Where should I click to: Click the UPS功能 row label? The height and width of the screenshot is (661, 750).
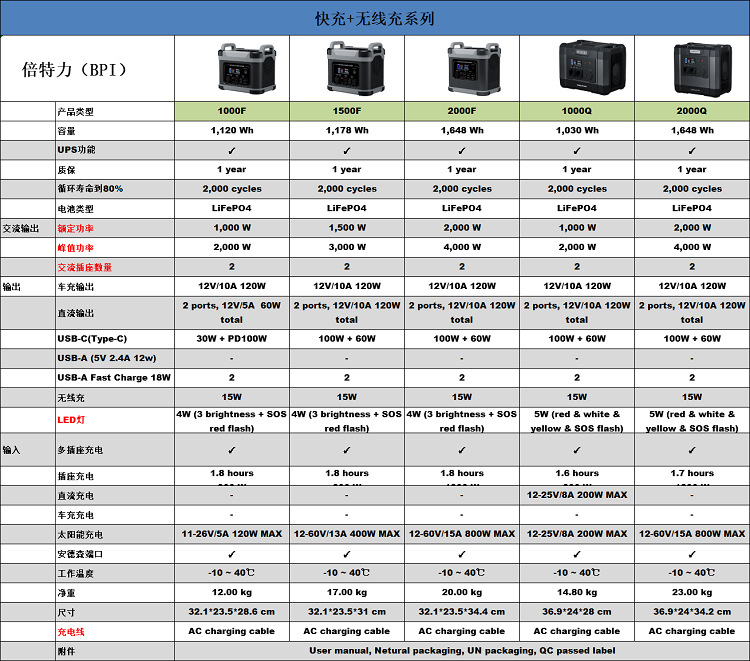[77, 150]
